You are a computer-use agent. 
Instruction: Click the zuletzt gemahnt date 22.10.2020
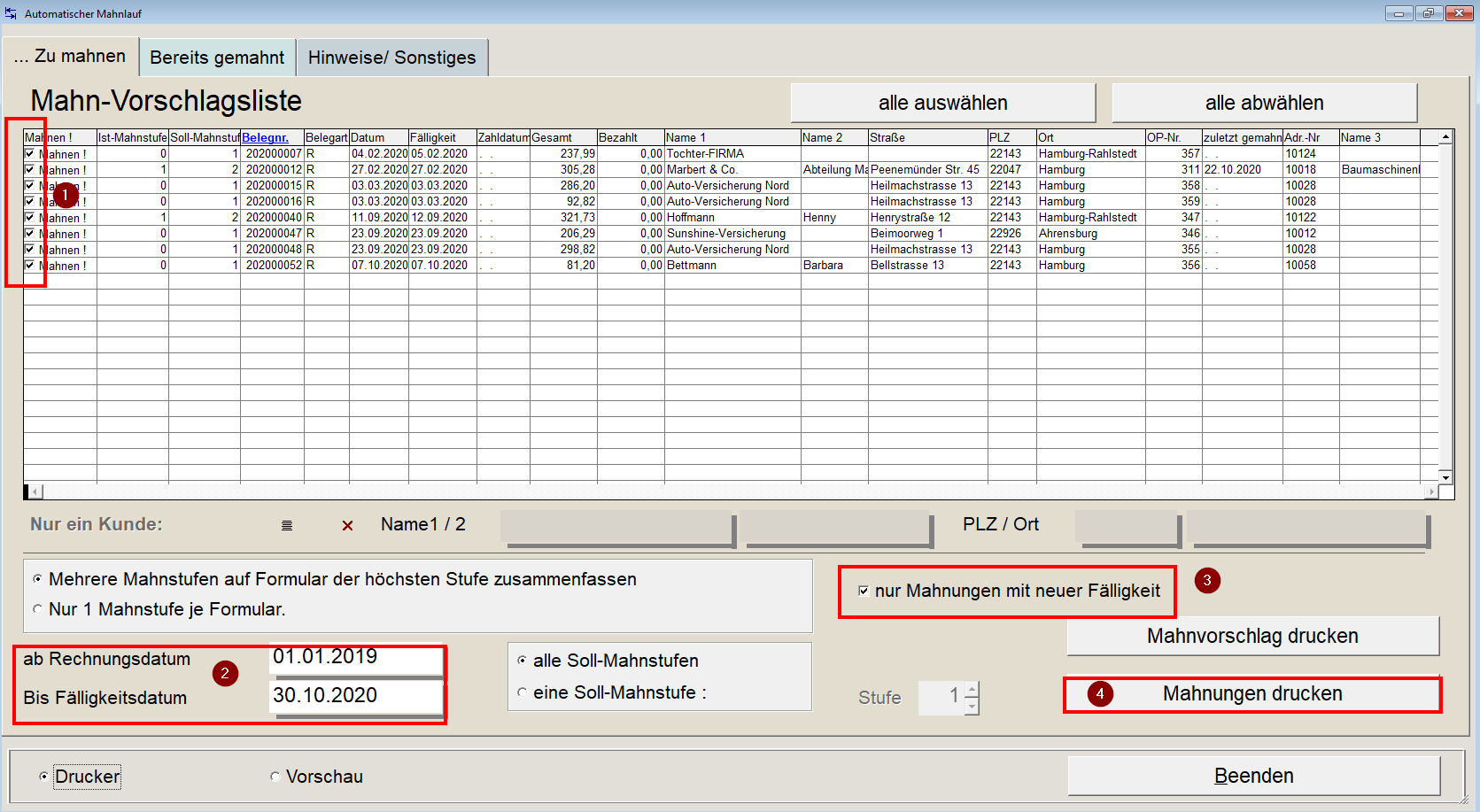pyautogui.click(x=1243, y=170)
